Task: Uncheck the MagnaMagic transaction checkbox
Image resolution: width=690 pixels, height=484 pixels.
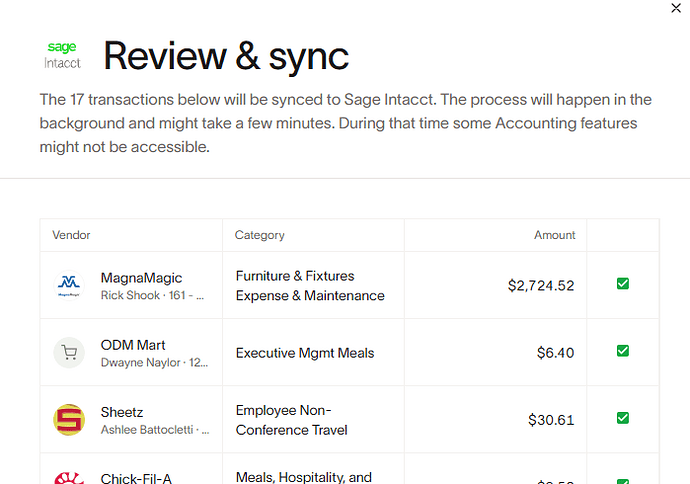Action: tap(623, 284)
